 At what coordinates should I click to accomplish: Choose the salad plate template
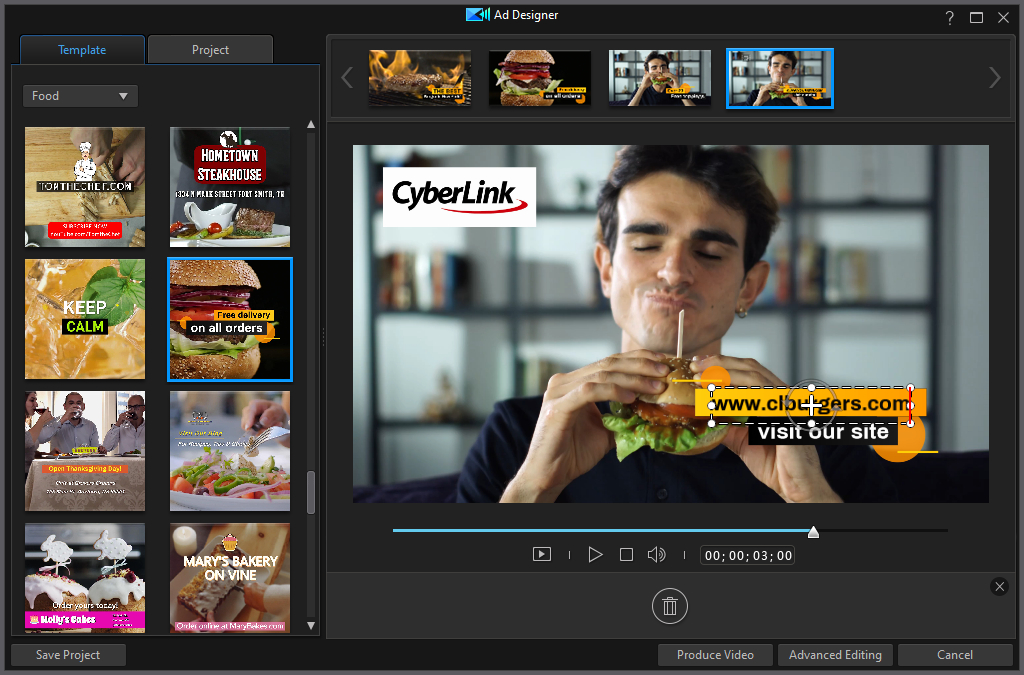point(230,451)
